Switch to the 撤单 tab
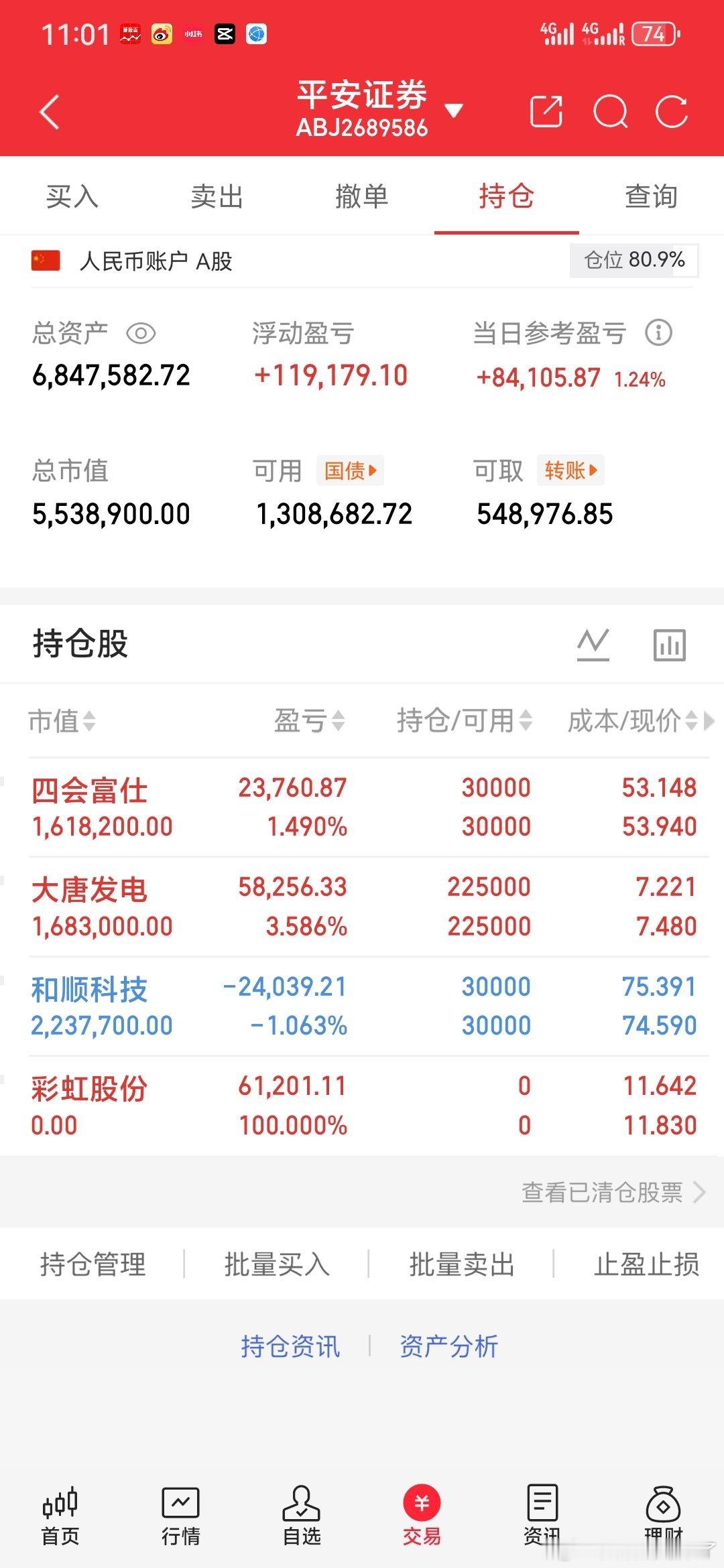This screenshot has height=1568, width=724. coord(362,196)
